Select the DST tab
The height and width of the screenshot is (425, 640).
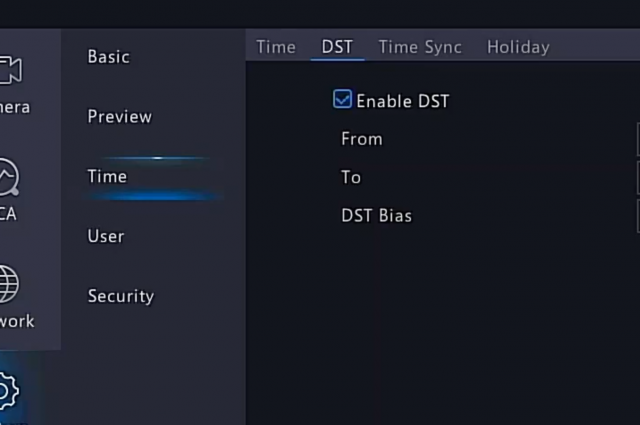pos(337,47)
